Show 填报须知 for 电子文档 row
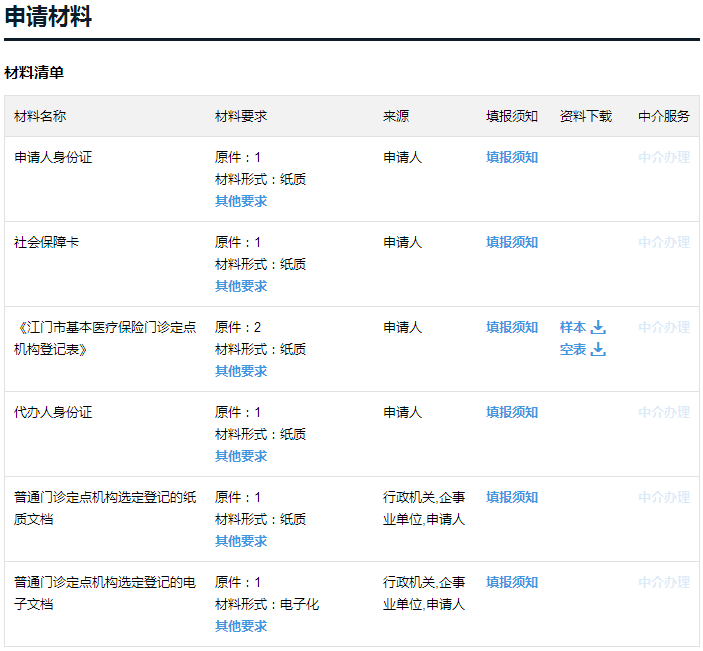Screen dimensions: 703x651 [512, 582]
